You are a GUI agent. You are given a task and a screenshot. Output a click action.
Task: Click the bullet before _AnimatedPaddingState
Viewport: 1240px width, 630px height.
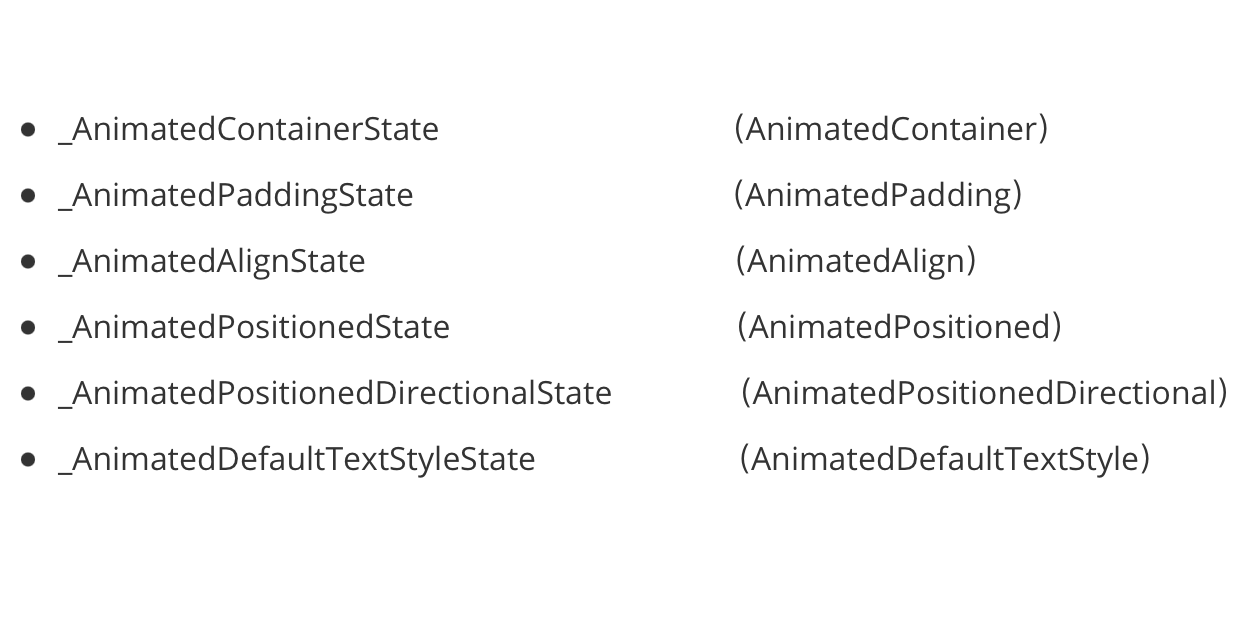[x=28, y=195]
